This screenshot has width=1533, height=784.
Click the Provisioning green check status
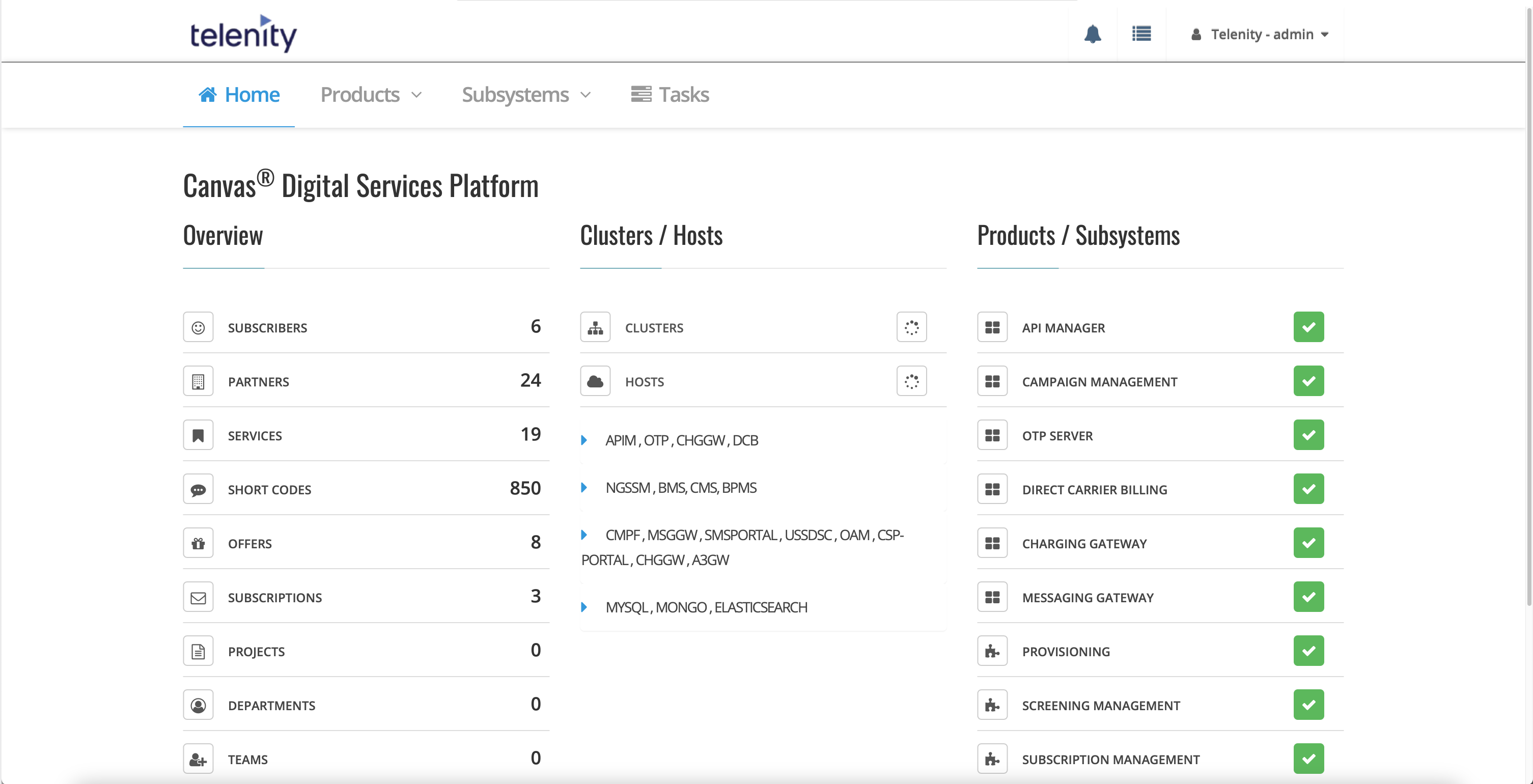[1308, 651]
